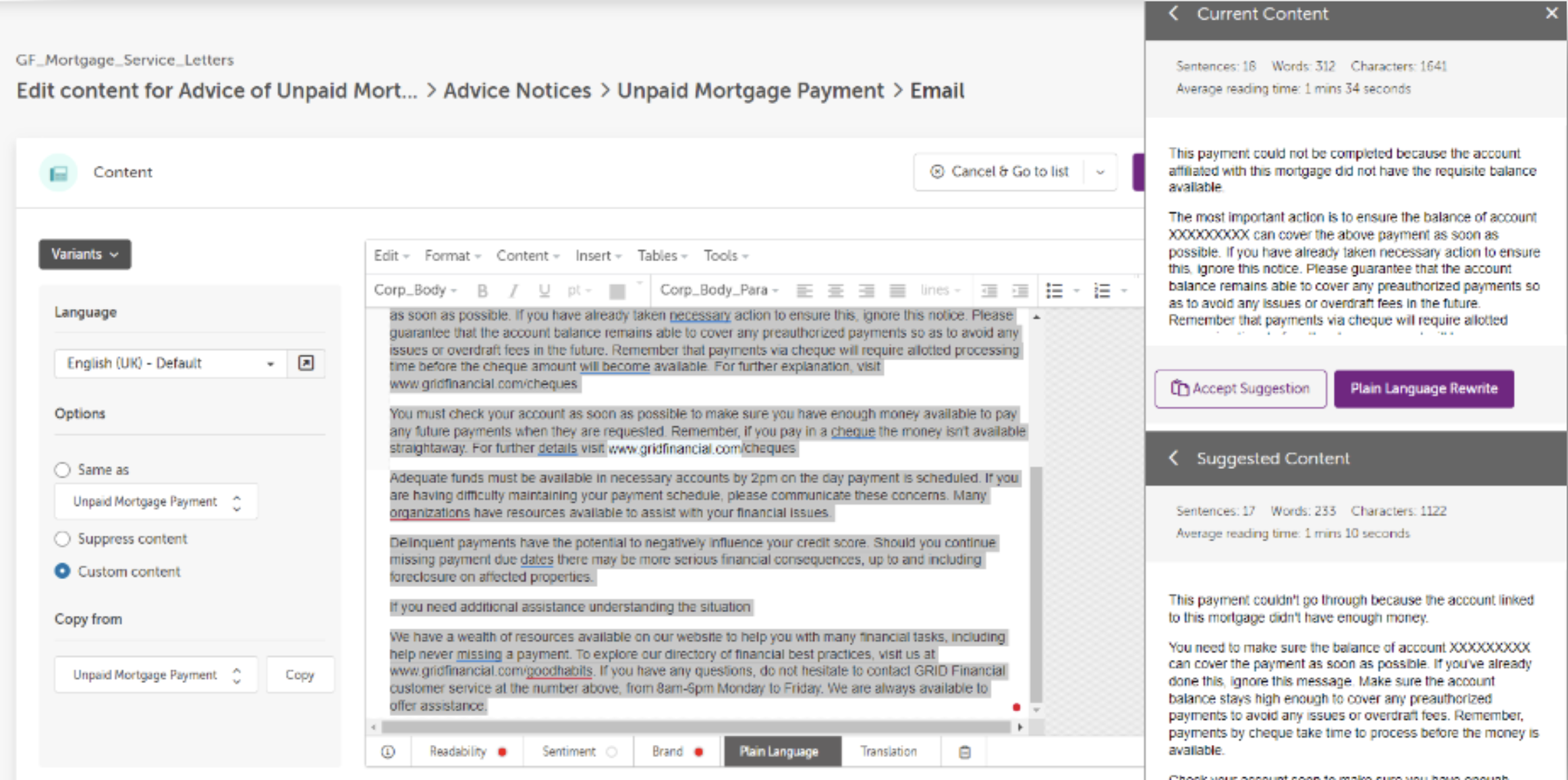
Task: Select 'Custom content' radio option
Action: point(63,572)
